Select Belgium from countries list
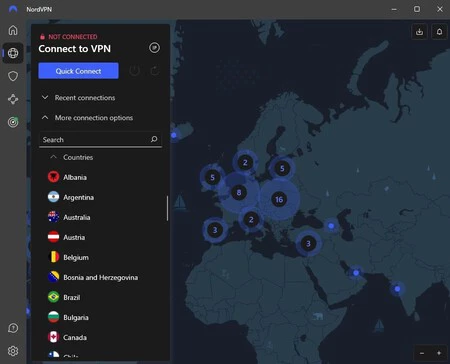The width and height of the screenshot is (450, 364). pos(76,257)
